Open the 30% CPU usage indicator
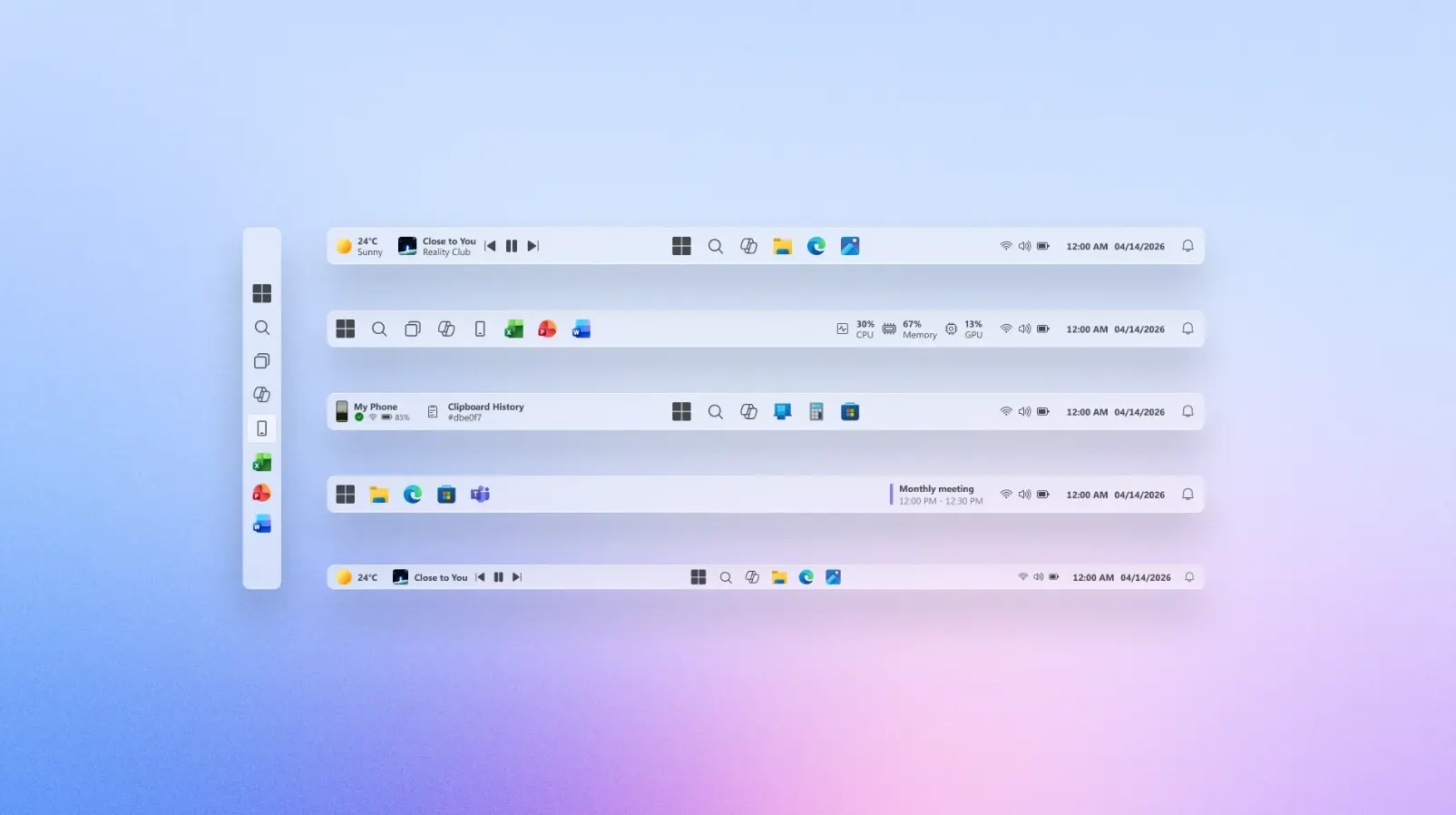Image resolution: width=1456 pixels, height=815 pixels. [x=855, y=329]
